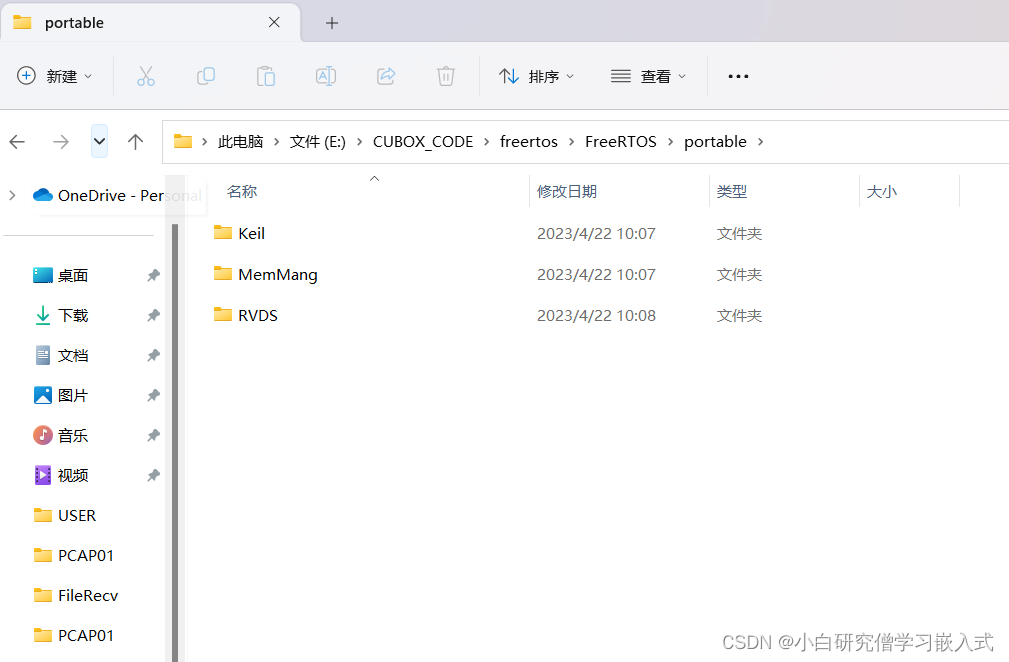Select the Keil folder
1009x662 pixels.
click(251, 233)
